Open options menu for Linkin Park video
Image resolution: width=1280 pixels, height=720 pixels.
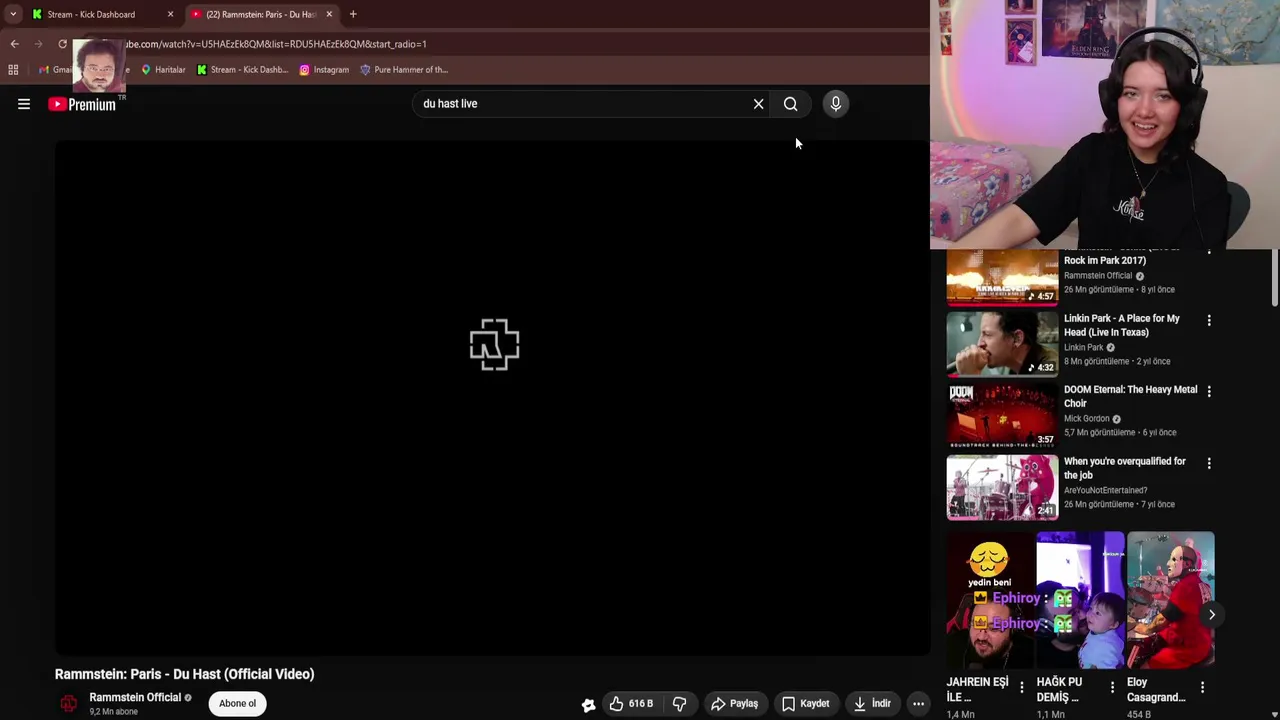tap(1209, 320)
